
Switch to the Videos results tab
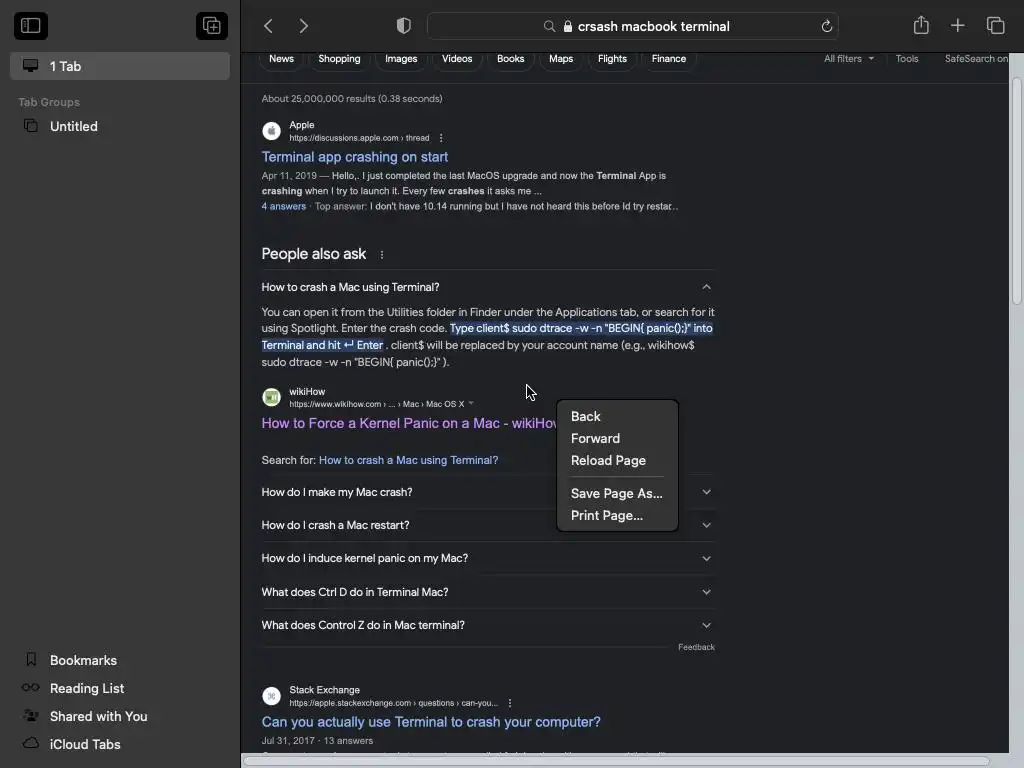tap(457, 59)
